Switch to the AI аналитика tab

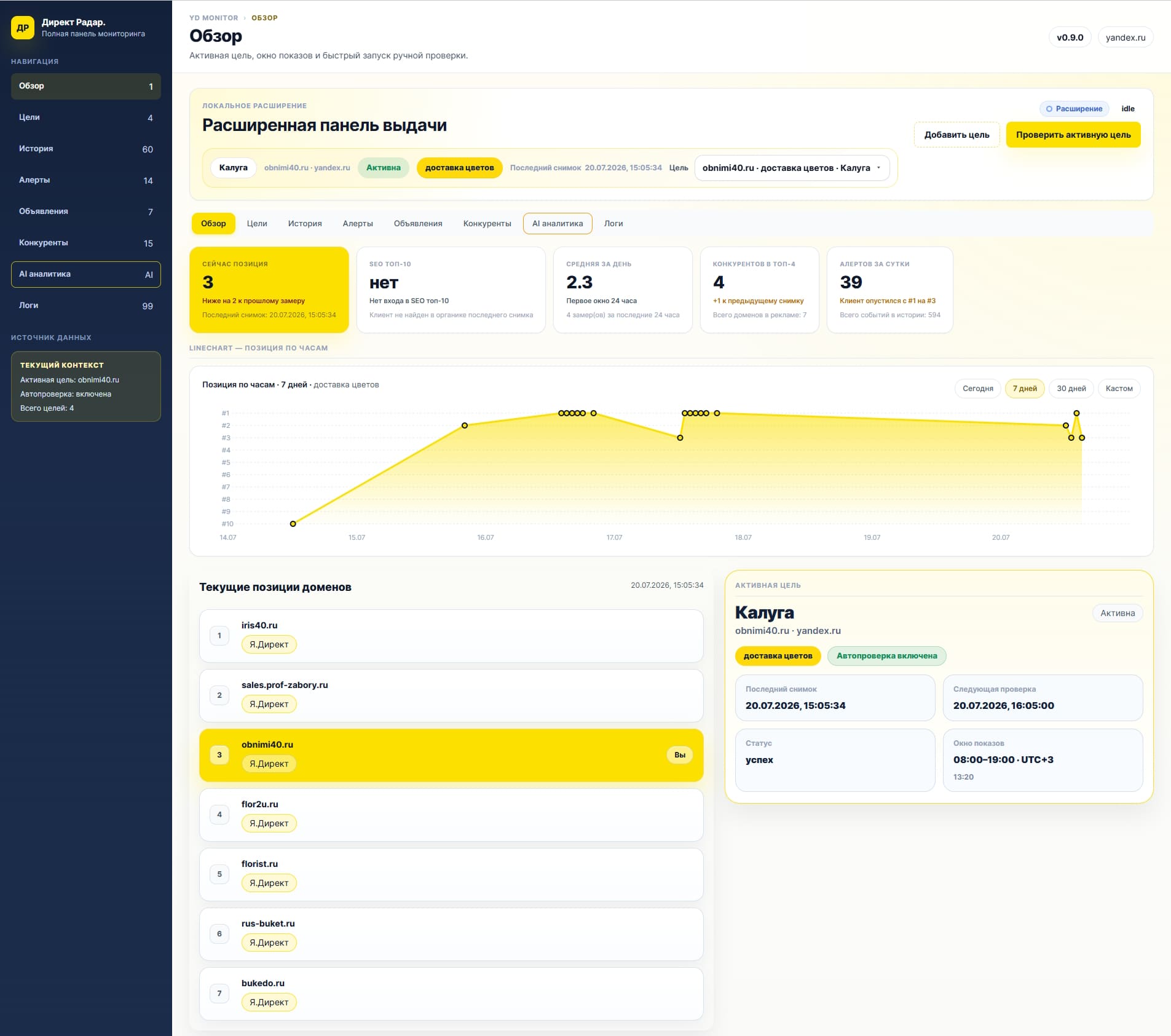click(x=558, y=224)
